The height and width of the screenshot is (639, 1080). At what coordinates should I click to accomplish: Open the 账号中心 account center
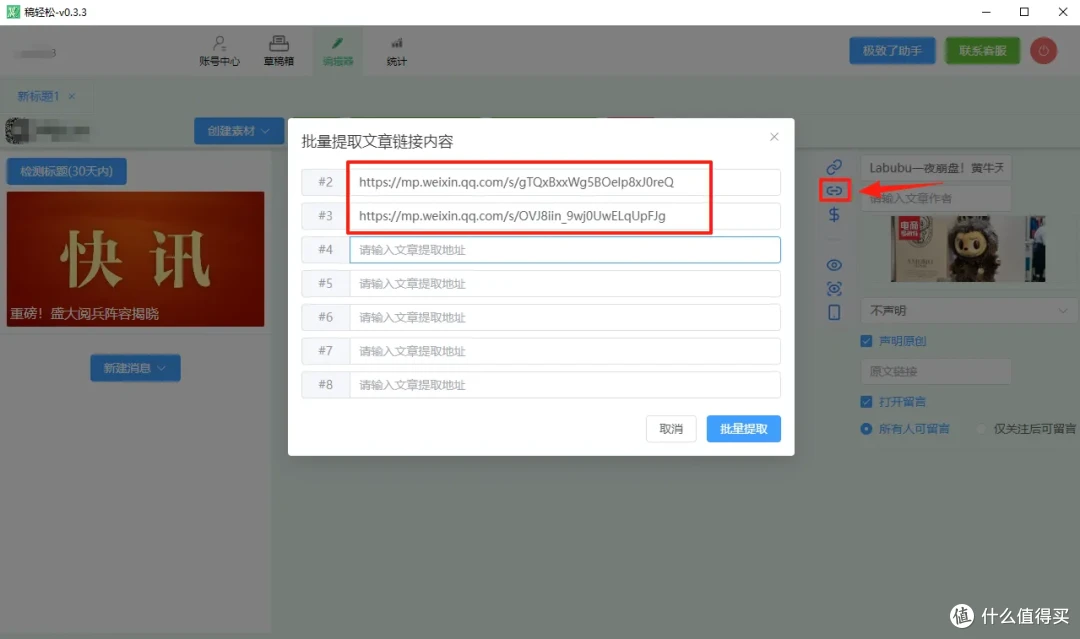[x=219, y=51]
